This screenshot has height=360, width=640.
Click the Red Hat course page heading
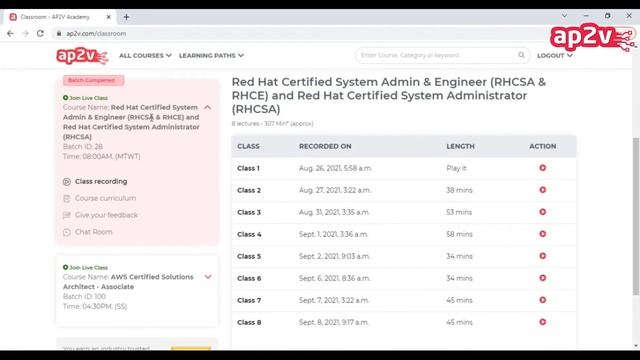[x=389, y=96]
